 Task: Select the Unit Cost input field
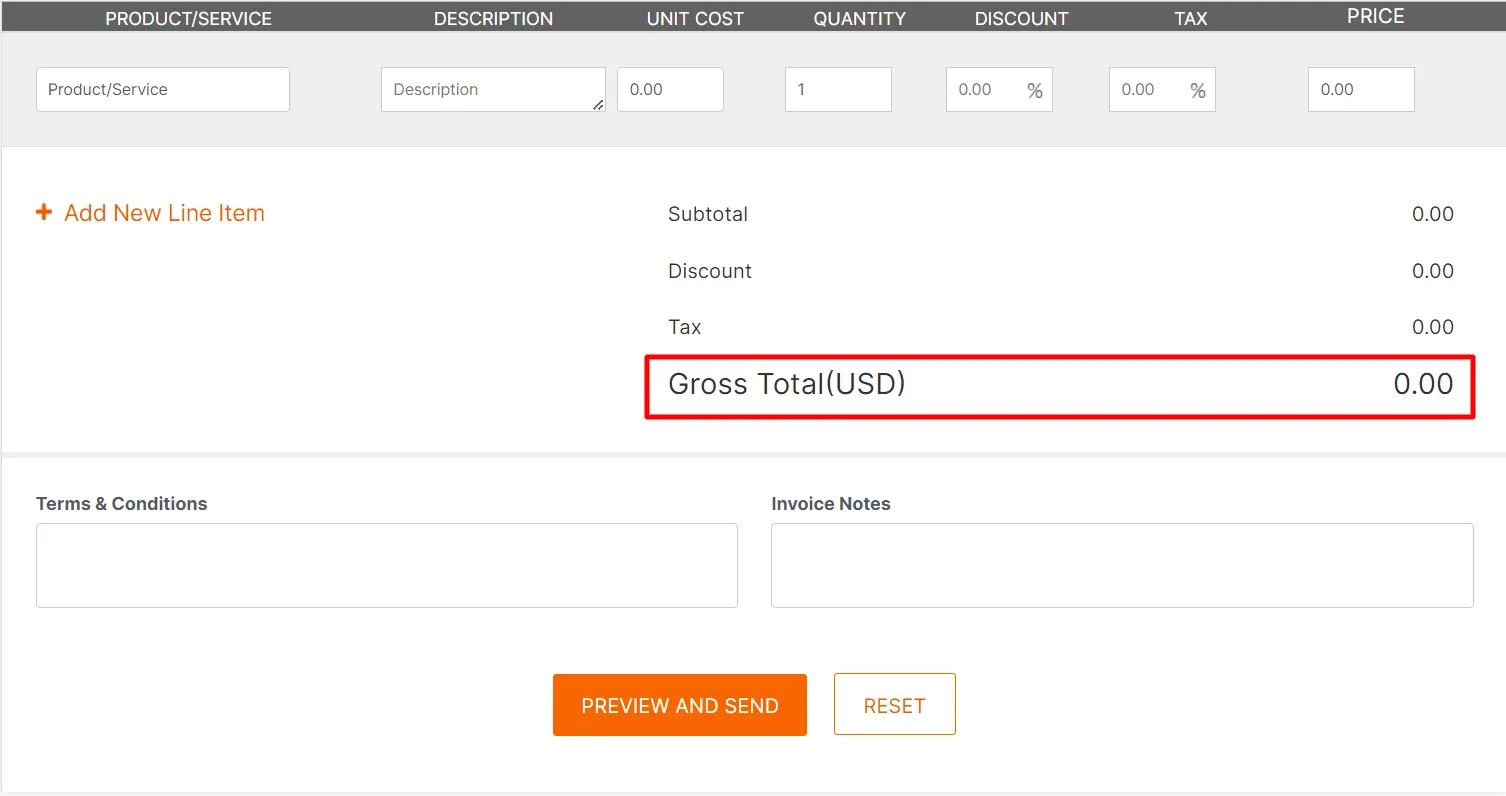point(670,89)
